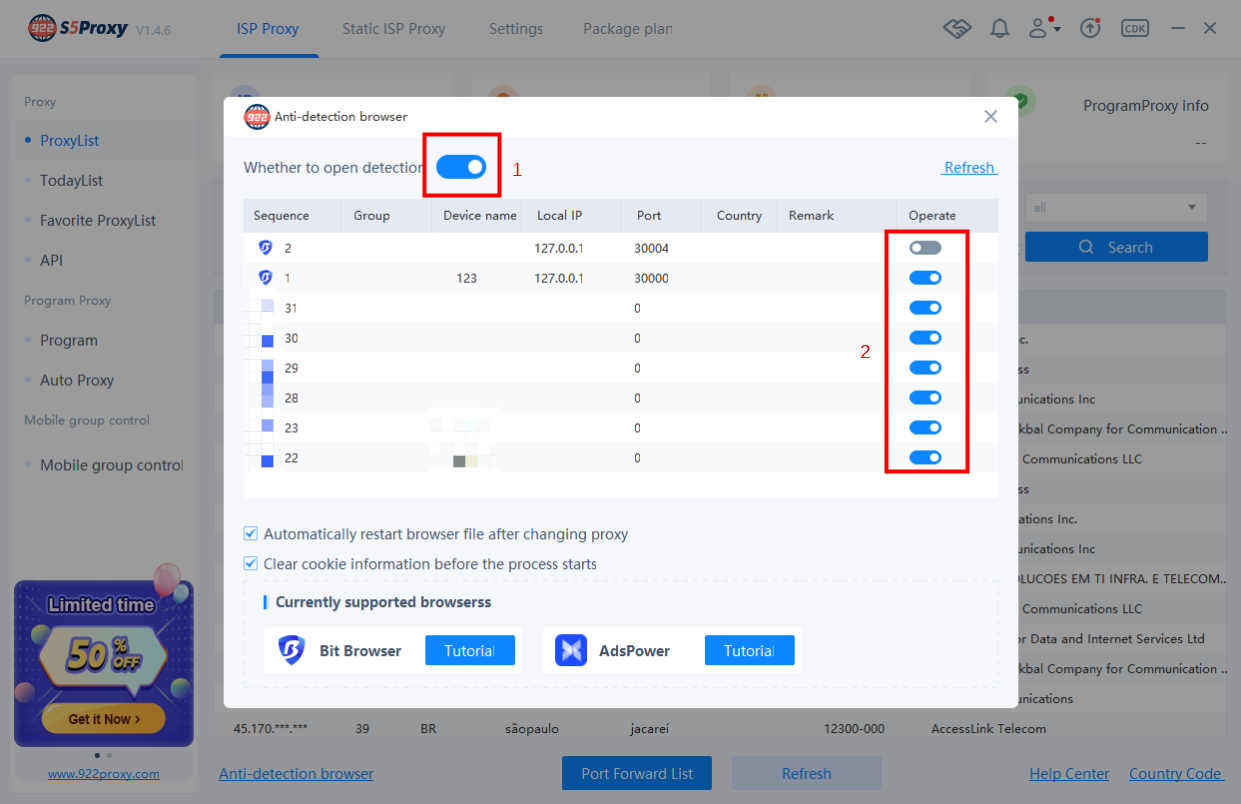The height and width of the screenshot is (804, 1241).
Task: Click the ProgramProxy info label
Action: tap(1146, 106)
